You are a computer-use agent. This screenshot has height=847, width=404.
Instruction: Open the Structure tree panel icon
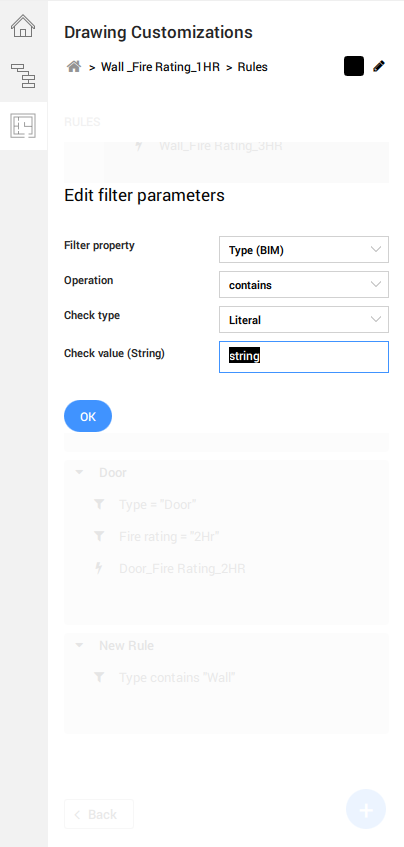23,76
